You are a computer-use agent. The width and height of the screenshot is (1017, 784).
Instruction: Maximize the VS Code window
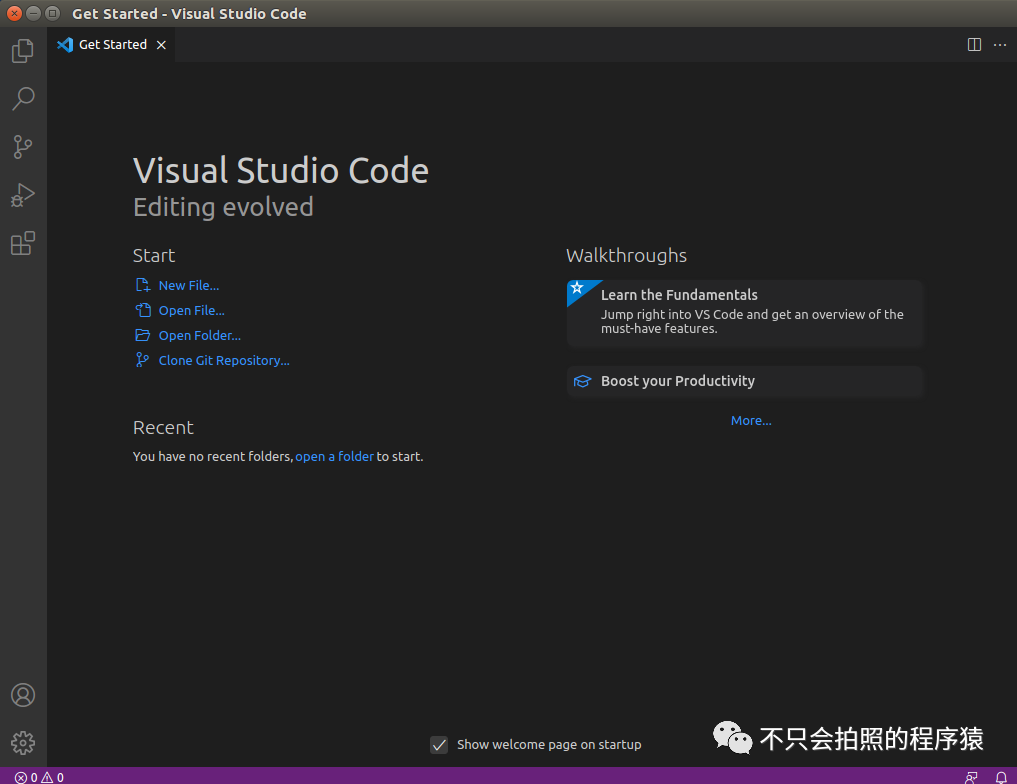(x=53, y=13)
